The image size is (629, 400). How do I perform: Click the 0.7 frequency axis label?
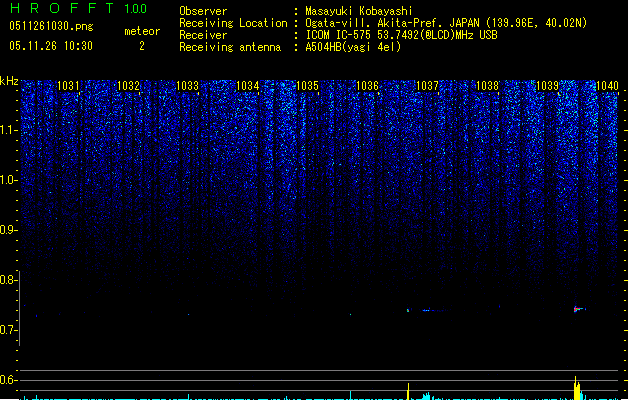(x=9, y=330)
